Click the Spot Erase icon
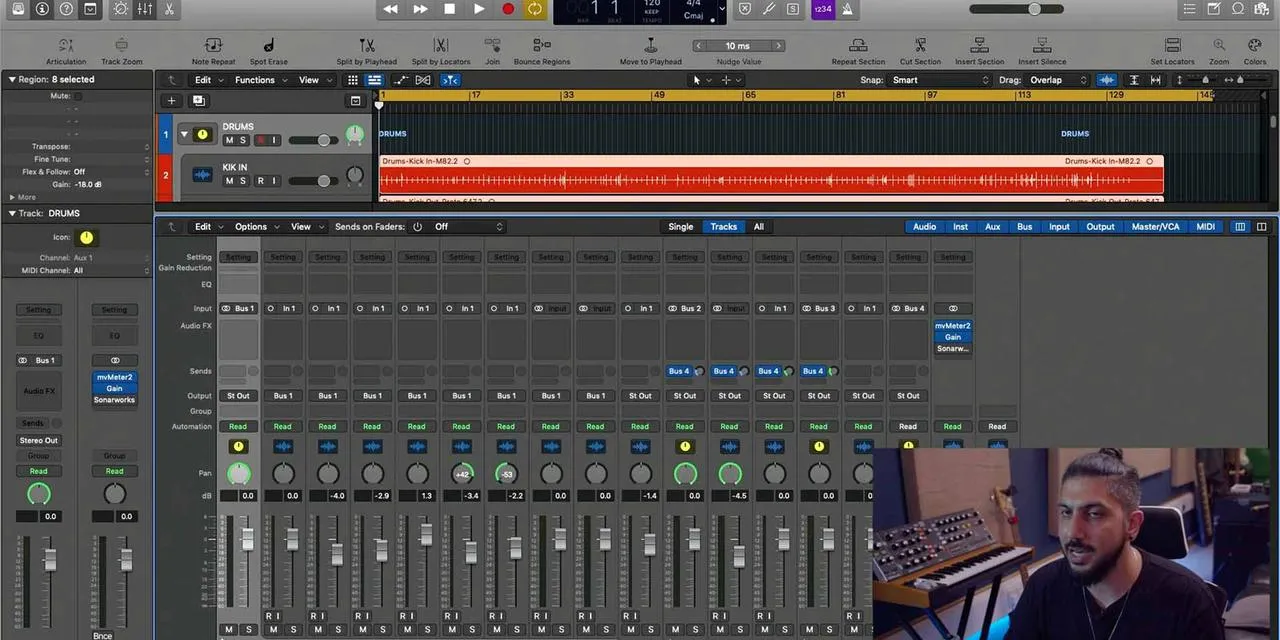 [269, 46]
